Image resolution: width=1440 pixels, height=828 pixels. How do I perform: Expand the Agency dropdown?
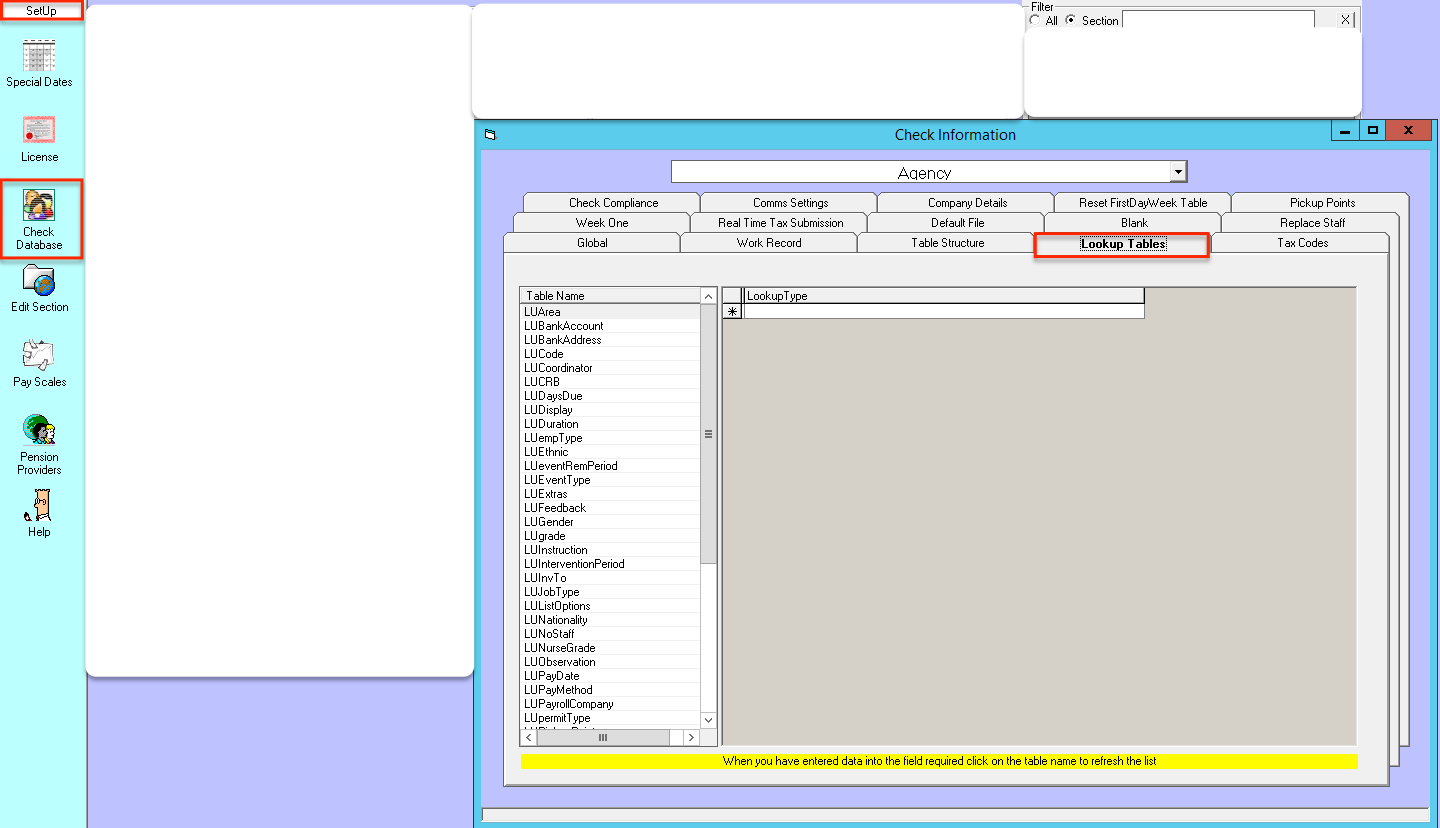[1178, 172]
